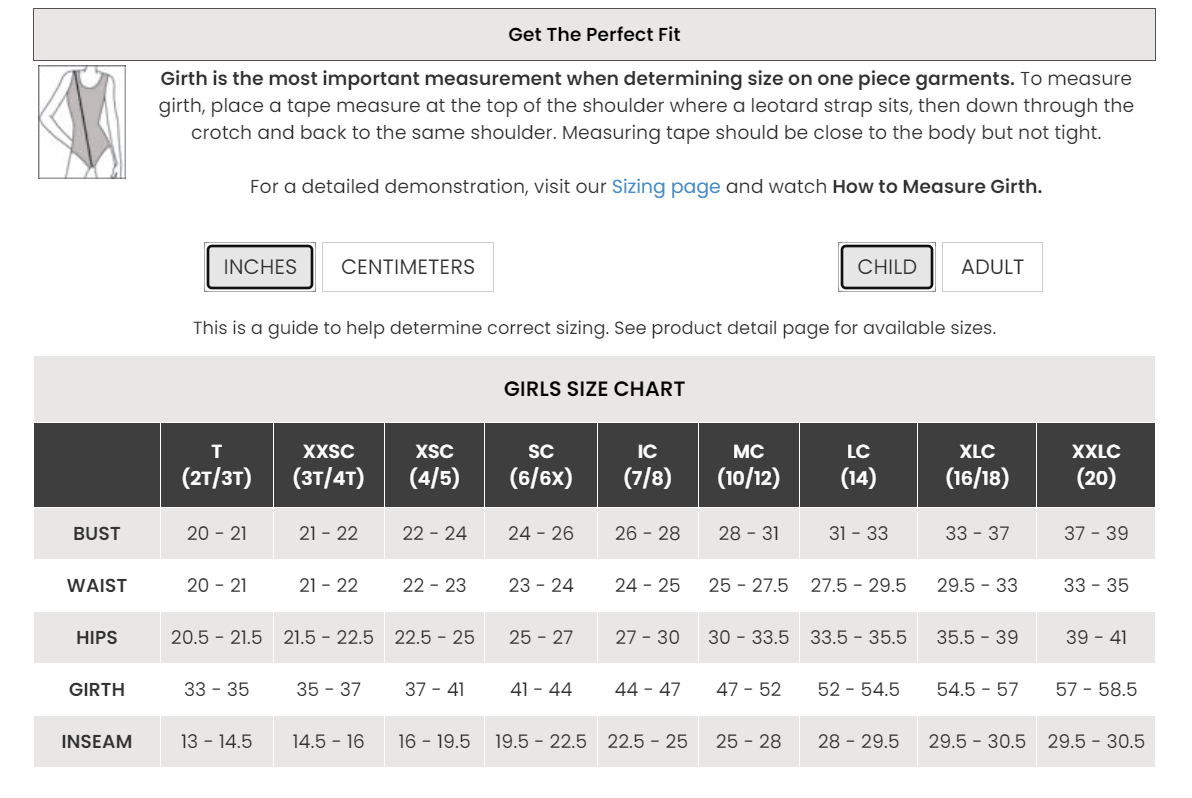Select the MC (10/12) column header
Screen dimensions: 1192x798
pos(748,465)
